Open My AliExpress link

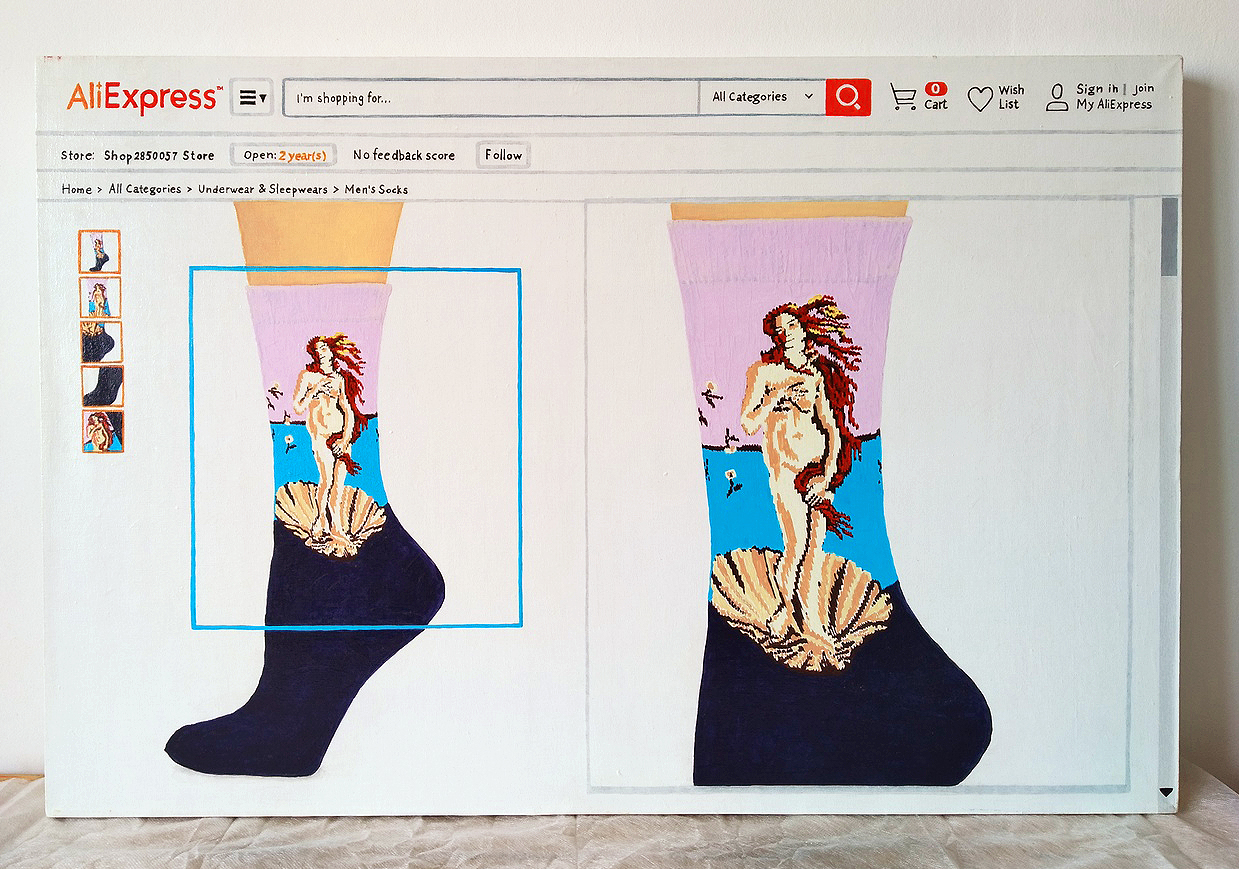point(1114,104)
